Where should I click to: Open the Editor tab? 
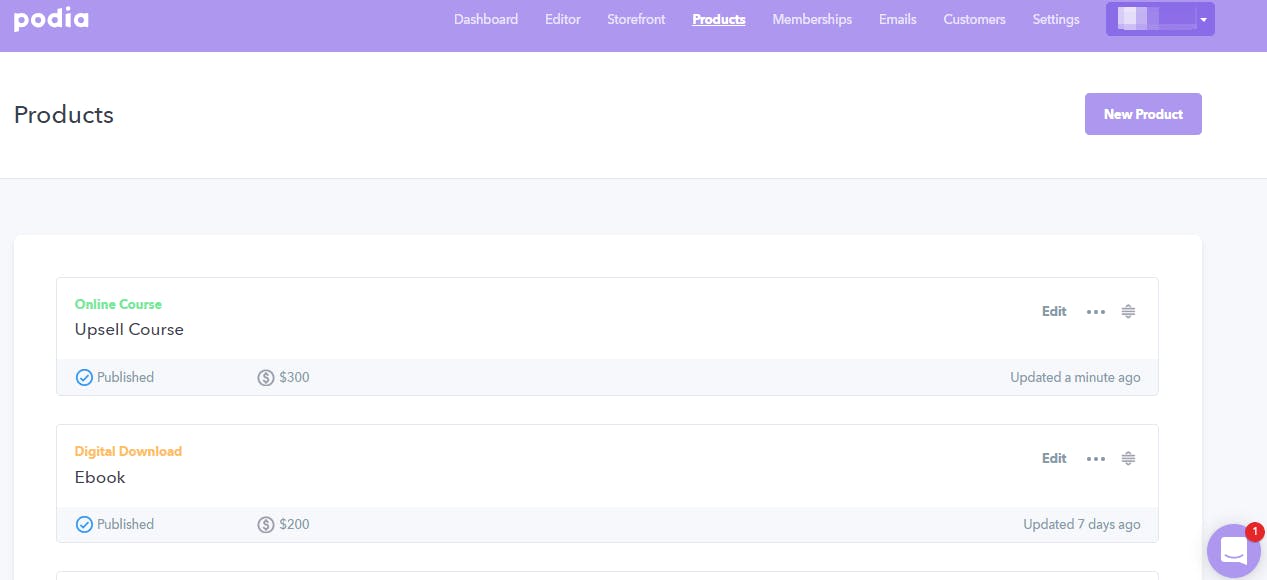click(563, 19)
